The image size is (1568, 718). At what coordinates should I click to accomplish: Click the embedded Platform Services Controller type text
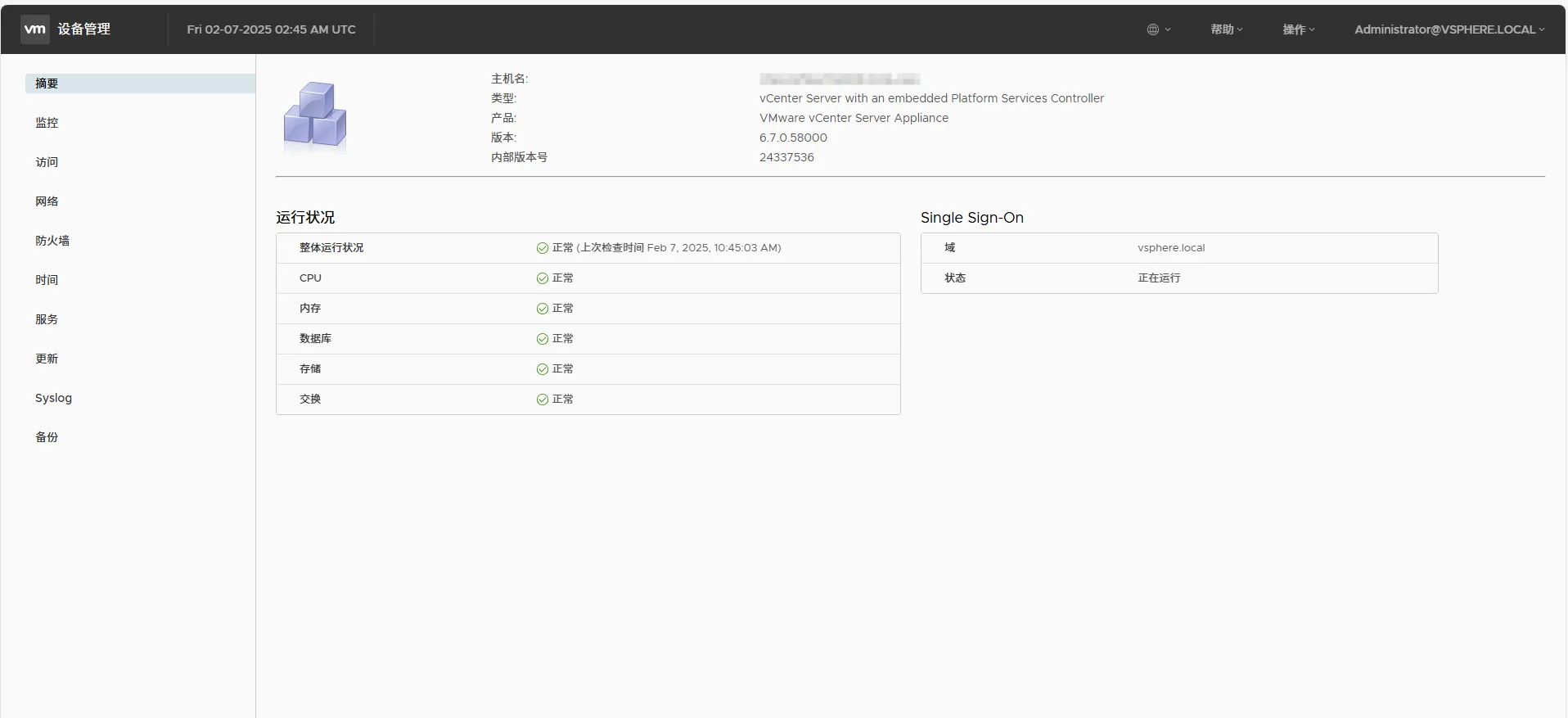(931, 98)
